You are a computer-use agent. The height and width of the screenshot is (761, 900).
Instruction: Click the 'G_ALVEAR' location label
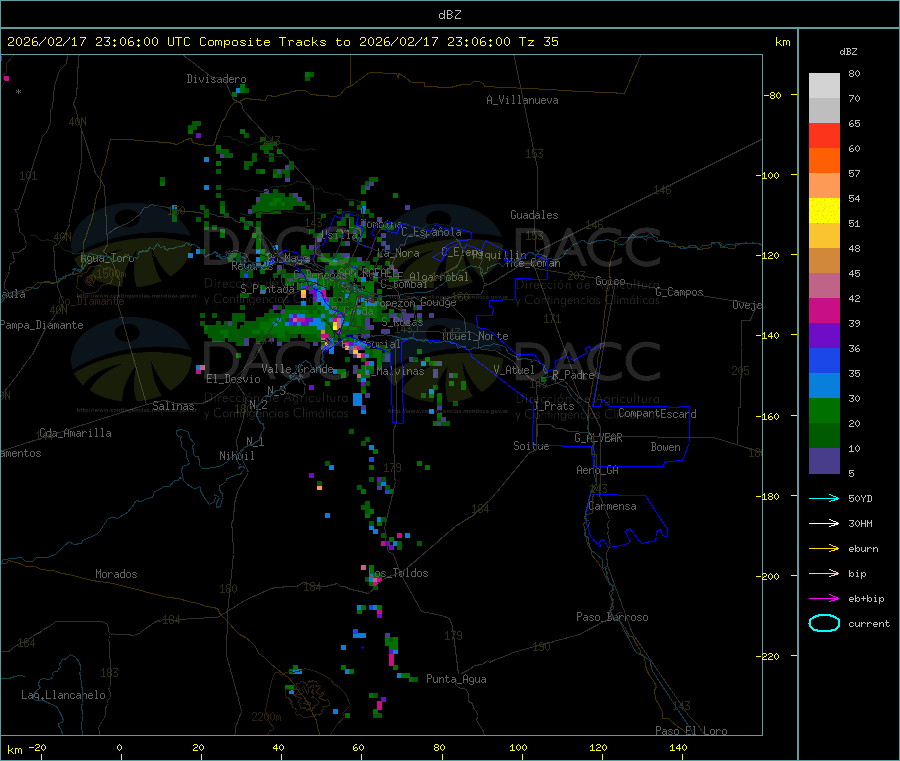(x=598, y=438)
